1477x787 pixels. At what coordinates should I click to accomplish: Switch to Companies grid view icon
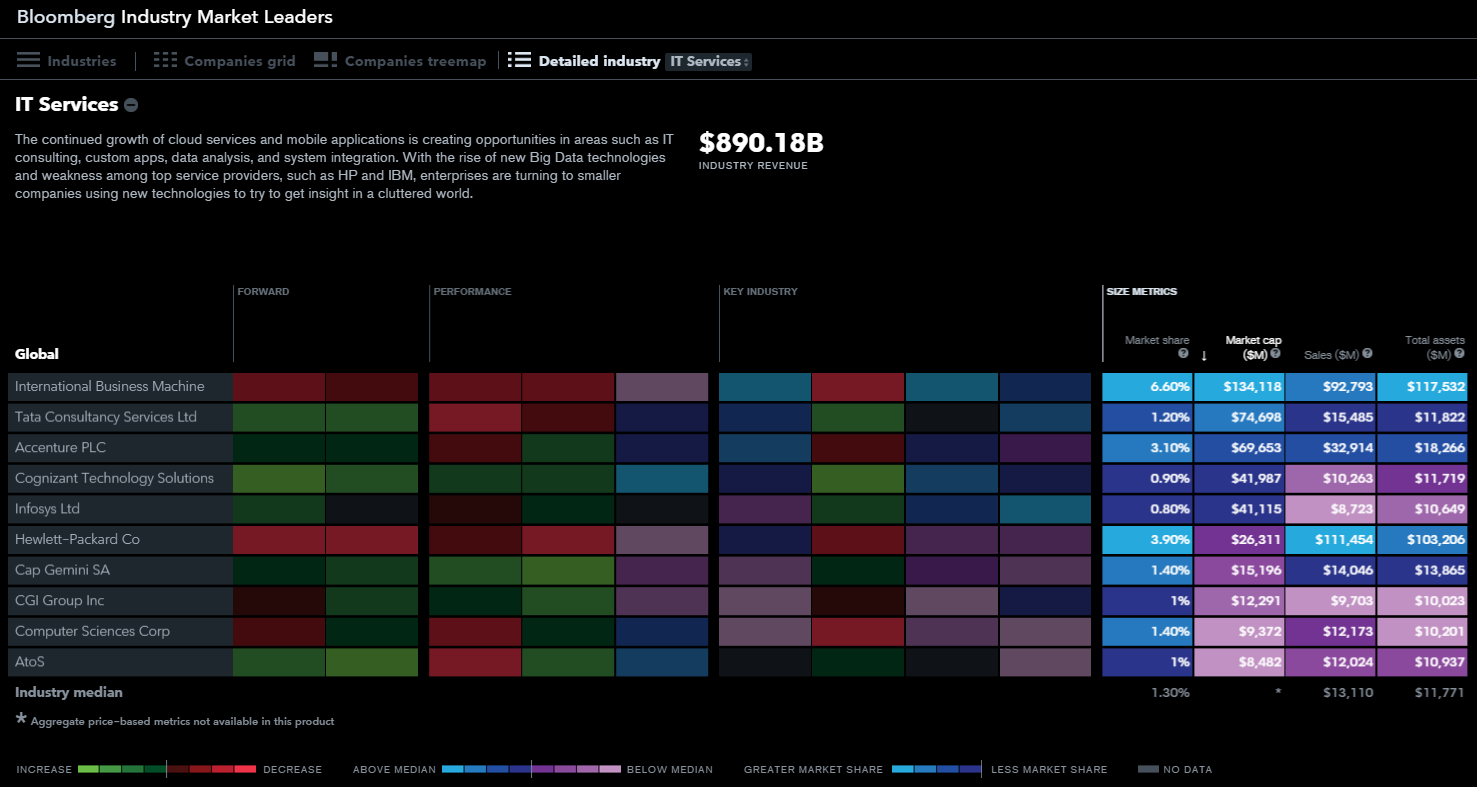coord(165,61)
